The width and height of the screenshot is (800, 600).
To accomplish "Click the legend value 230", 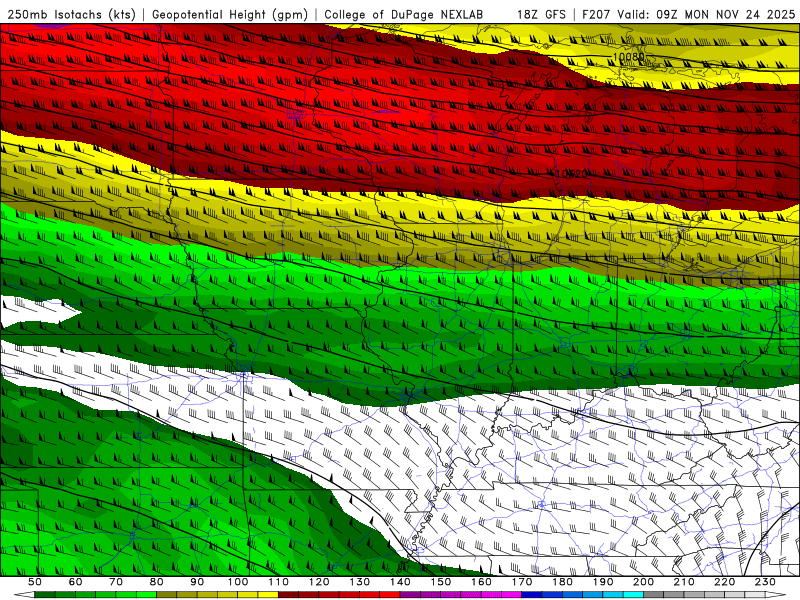I will pyautogui.click(x=766, y=582).
